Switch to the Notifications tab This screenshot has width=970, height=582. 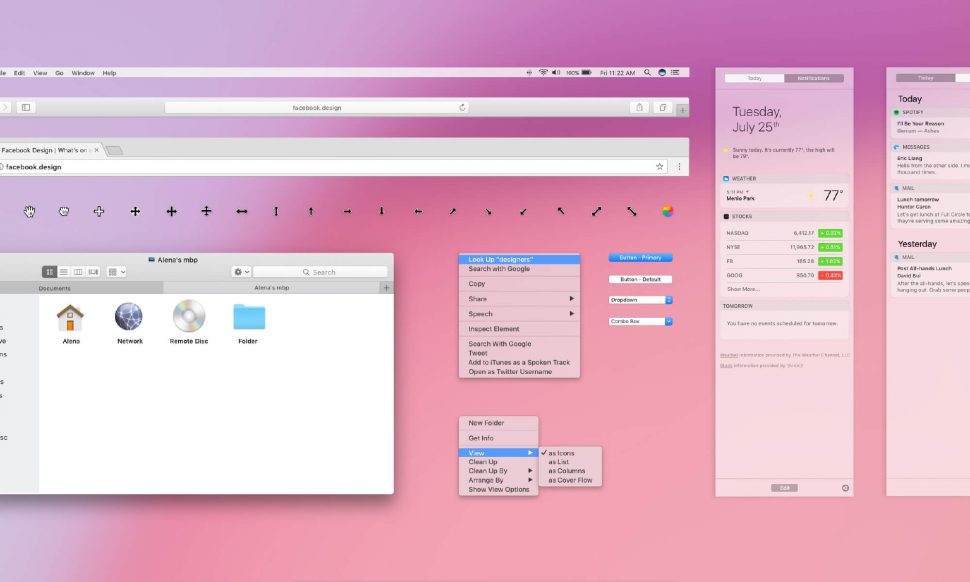point(814,77)
